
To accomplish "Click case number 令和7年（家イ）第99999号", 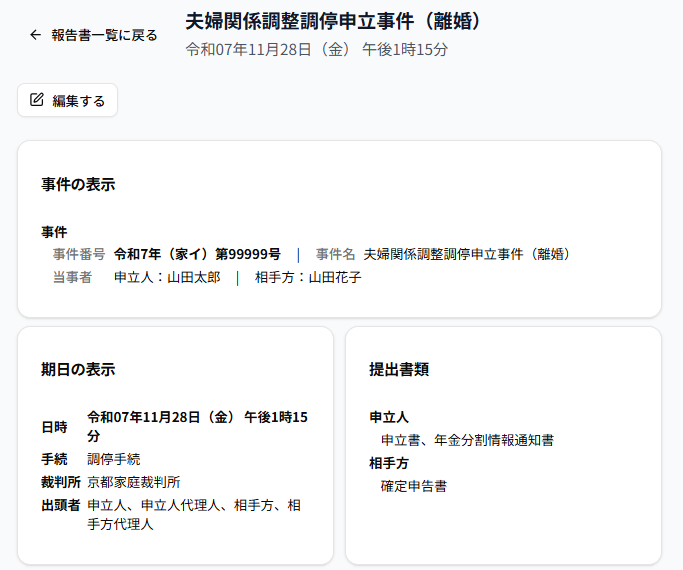I will click(197, 254).
